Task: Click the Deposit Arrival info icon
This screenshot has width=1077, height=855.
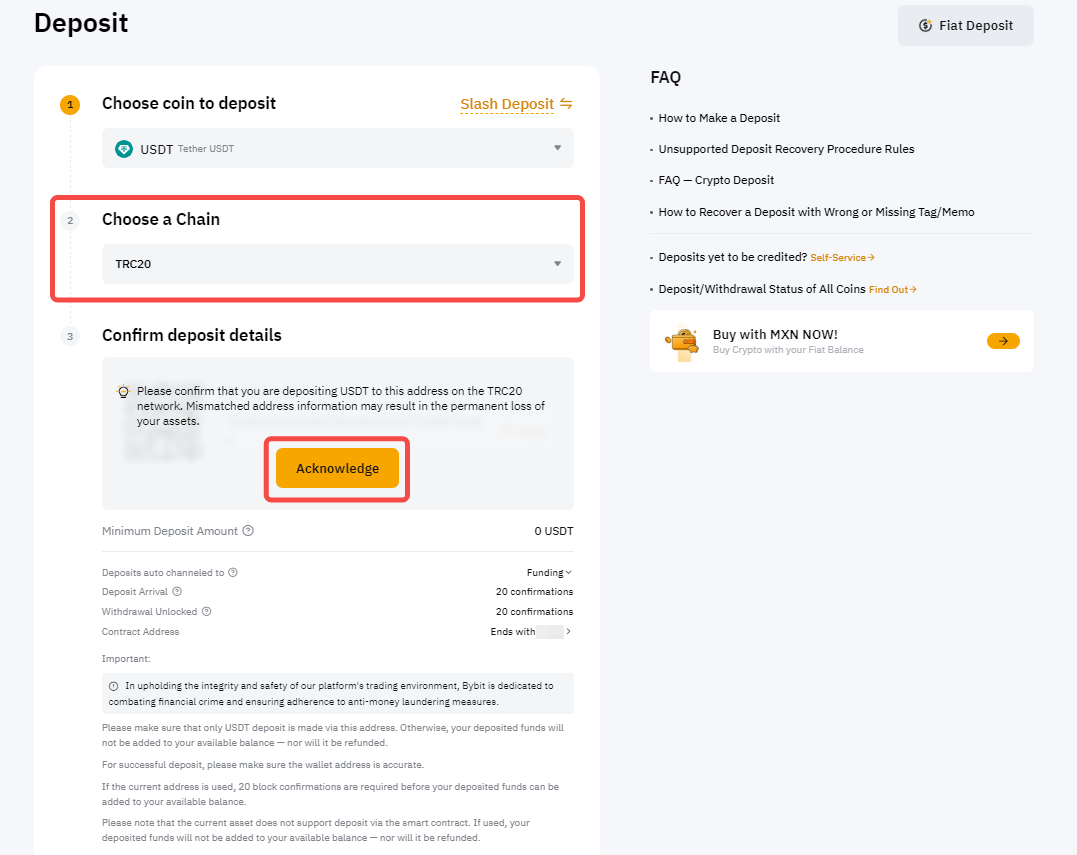Action: coord(177,592)
